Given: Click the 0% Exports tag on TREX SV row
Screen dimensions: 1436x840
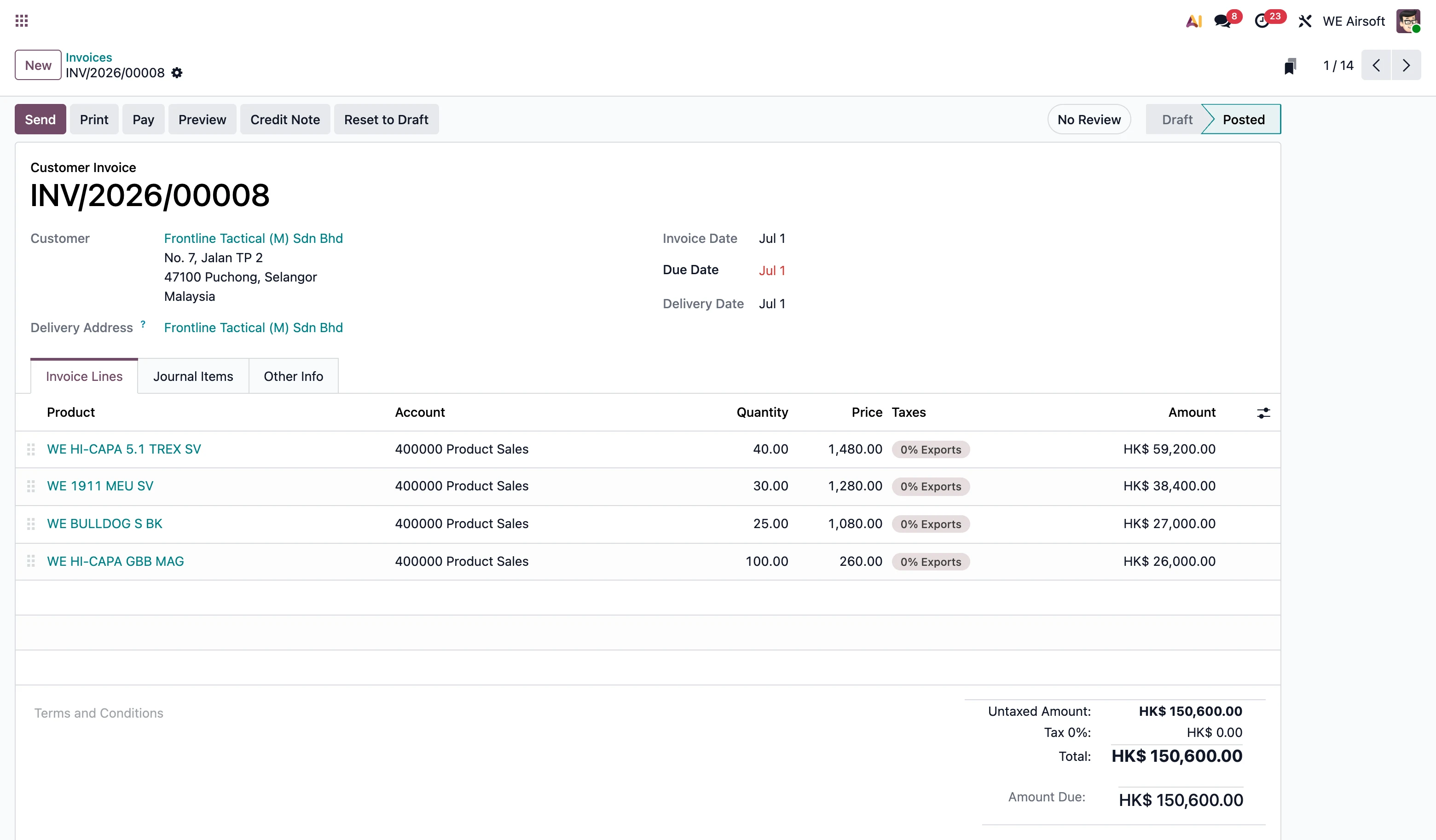Looking at the screenshot, I should pyautogui.click(x=931, y=449).
